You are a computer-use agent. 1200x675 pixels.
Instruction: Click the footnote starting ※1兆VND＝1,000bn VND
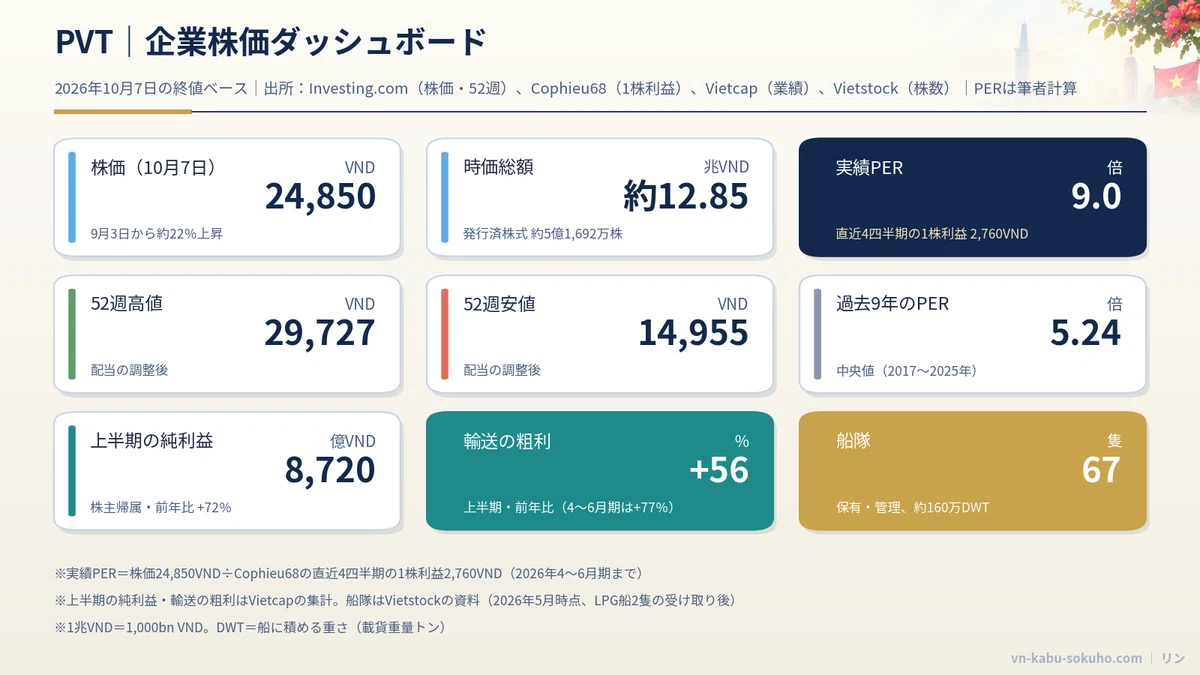point(250,628)
